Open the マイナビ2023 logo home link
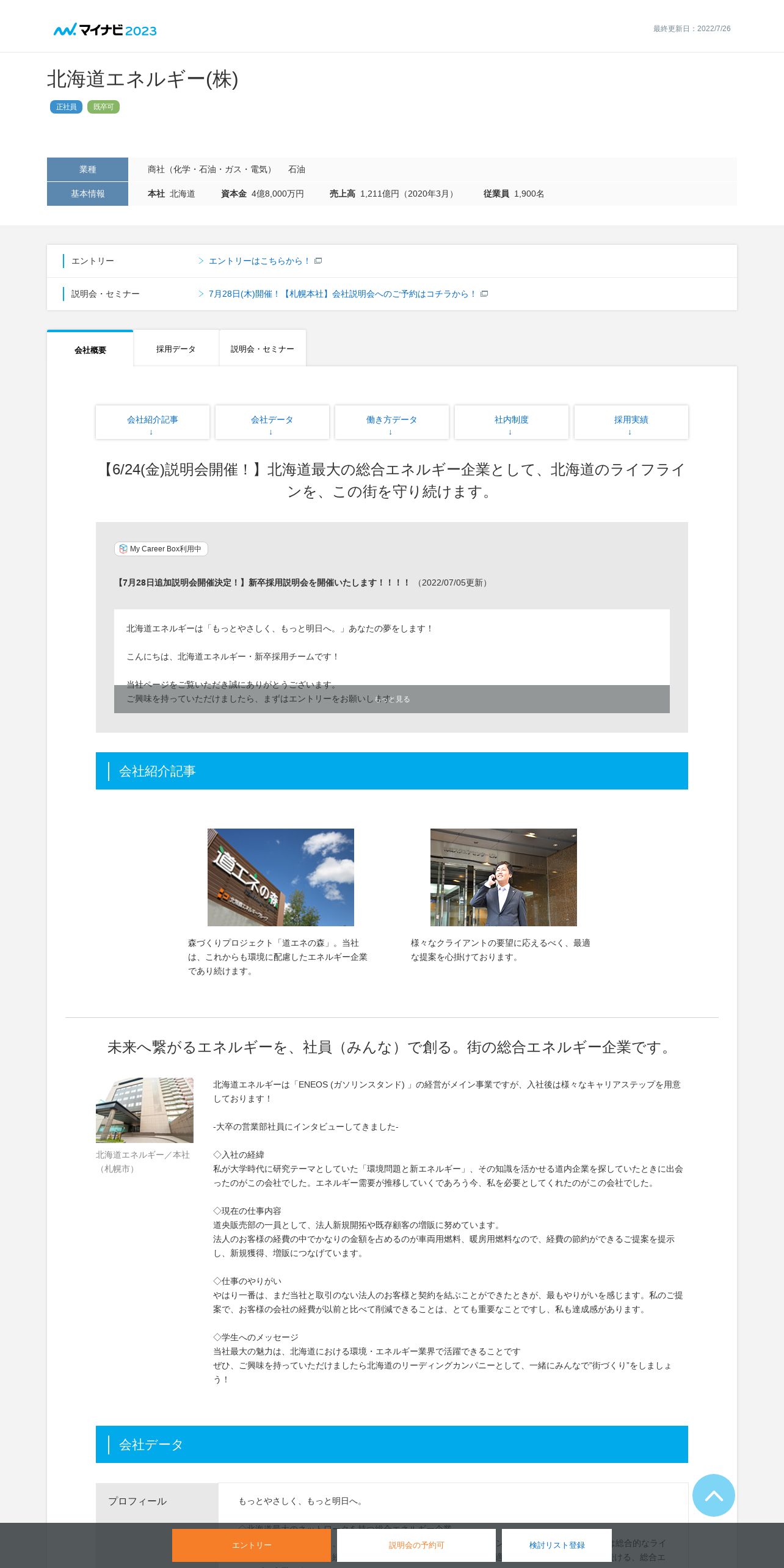784x1568 pixels. pyautogui.click(x=105, y=29)
